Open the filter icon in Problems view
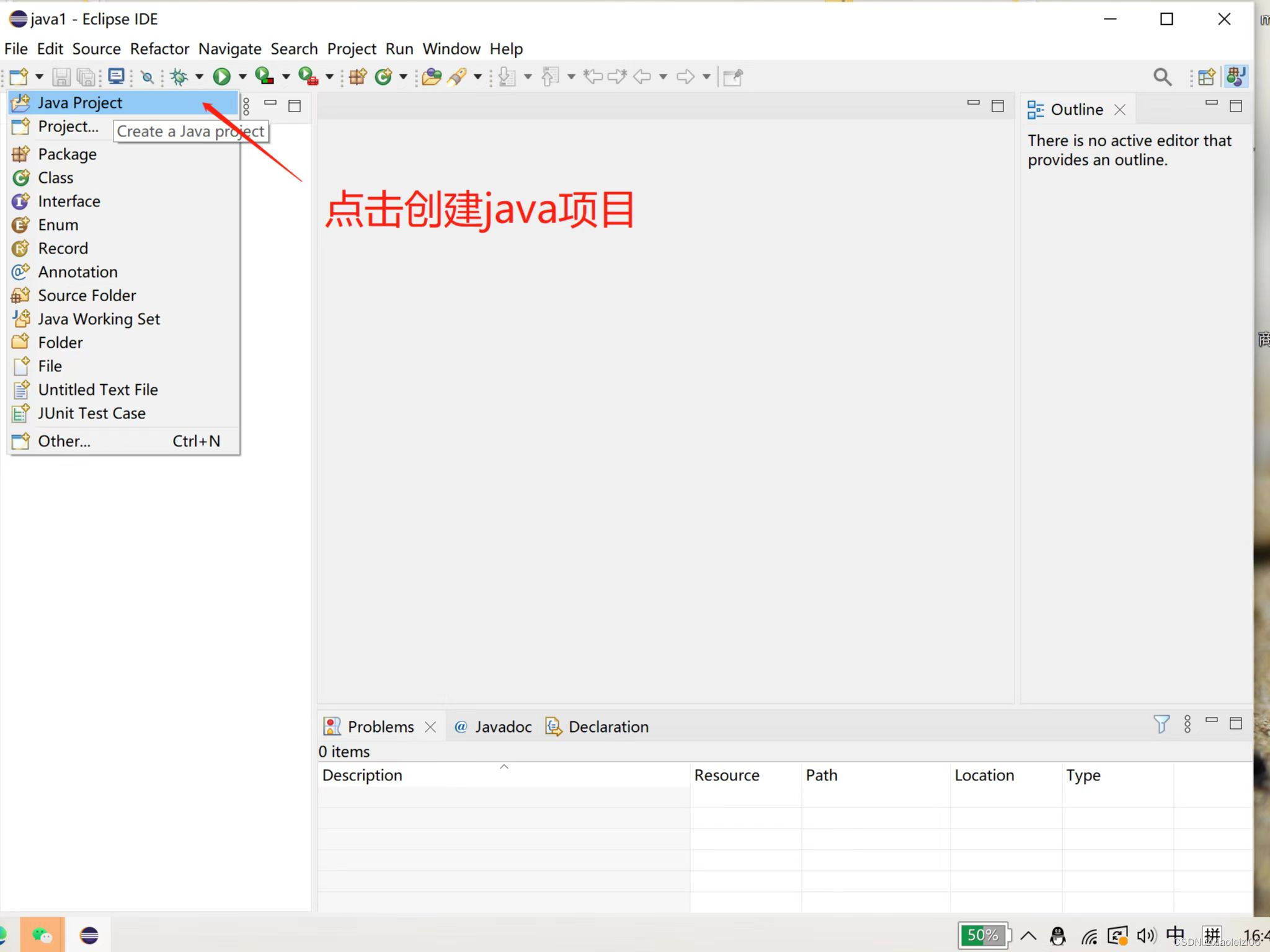 [x=1161, y=724]
